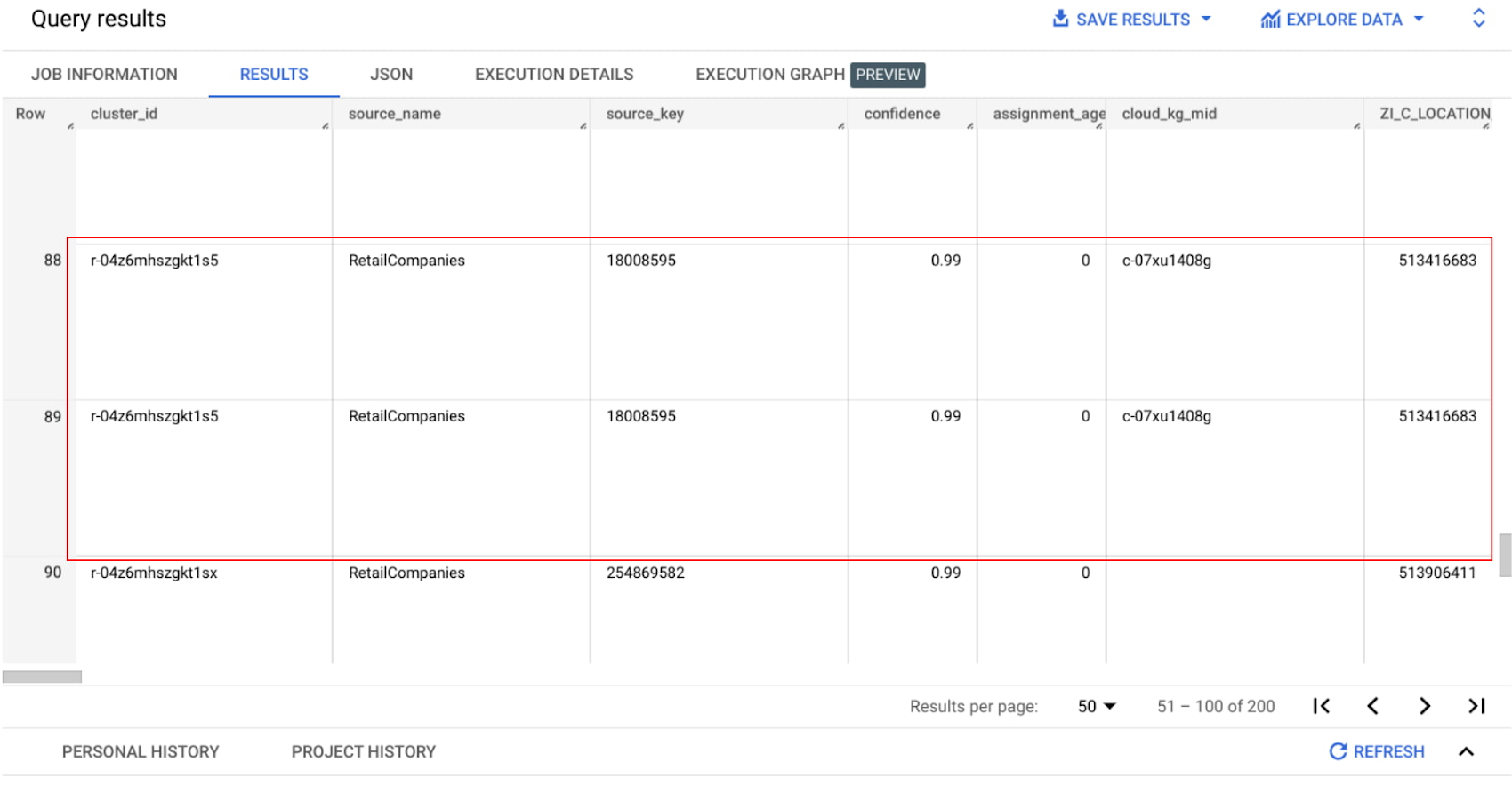Click RetailCompanies in row 88
1512x786 pixels.
tap(406, 261)
